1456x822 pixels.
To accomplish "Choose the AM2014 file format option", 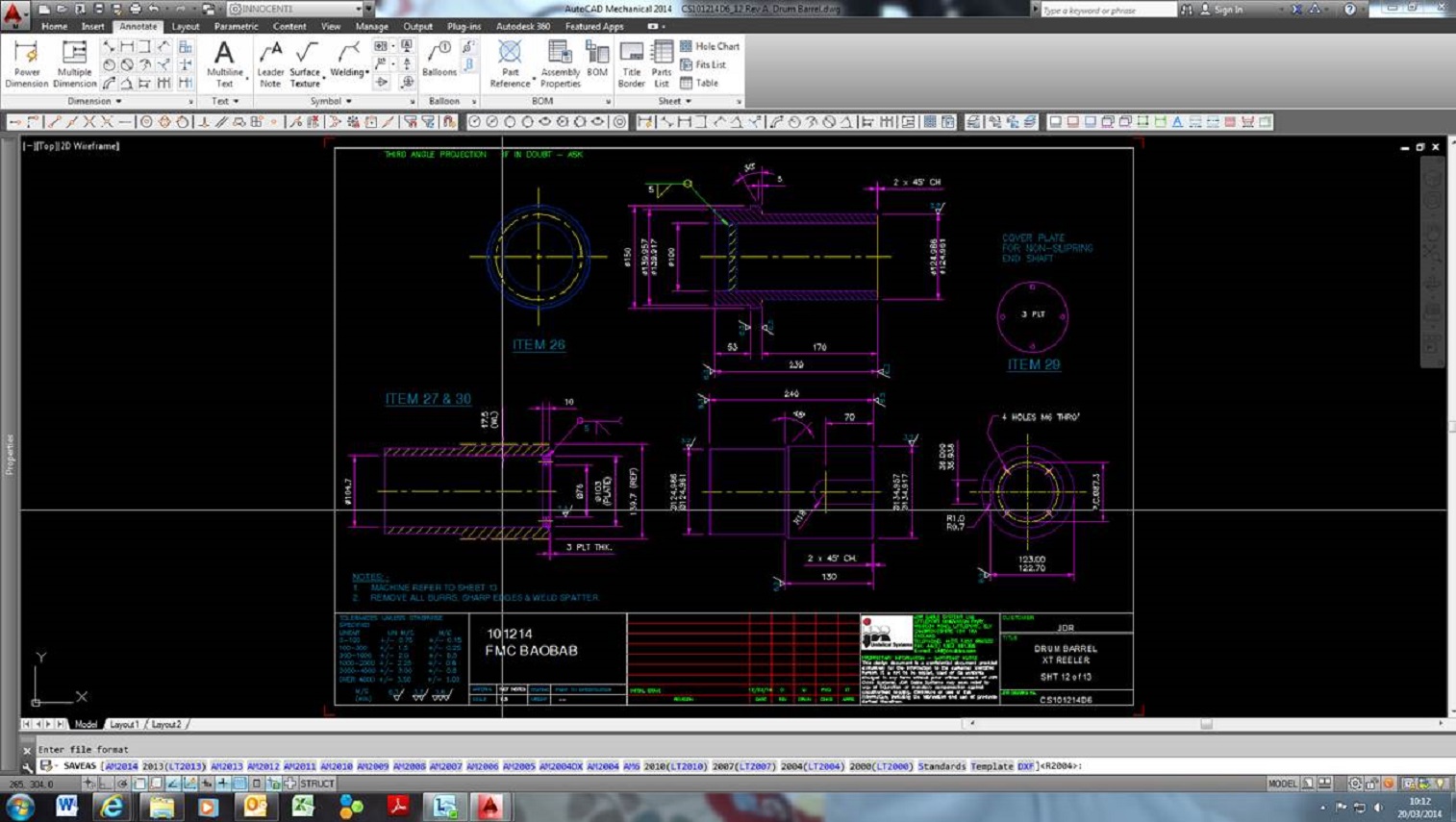I will coord(121,766).
